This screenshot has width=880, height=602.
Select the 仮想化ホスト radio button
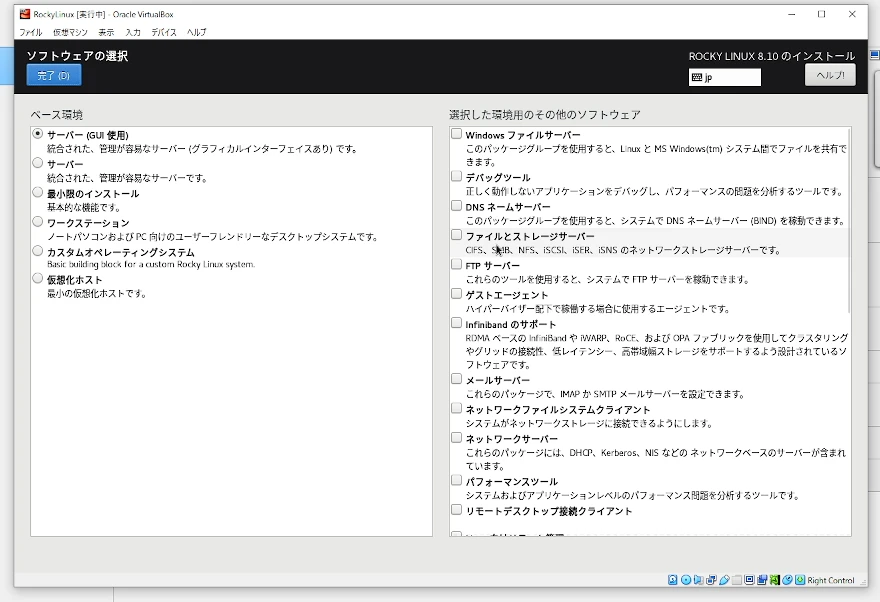[x=38, y=278]
